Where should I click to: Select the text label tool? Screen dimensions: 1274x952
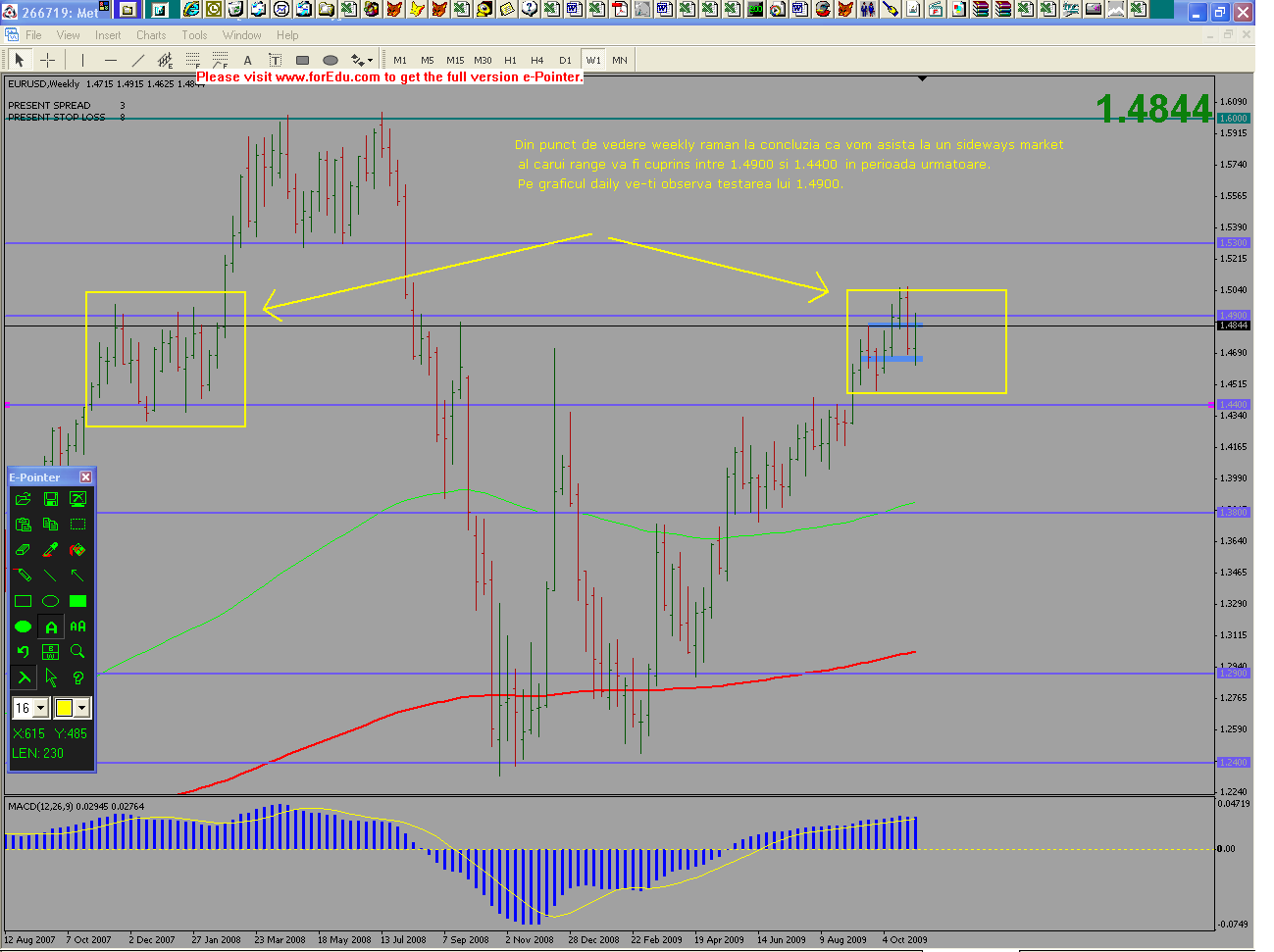click(275, 60)
